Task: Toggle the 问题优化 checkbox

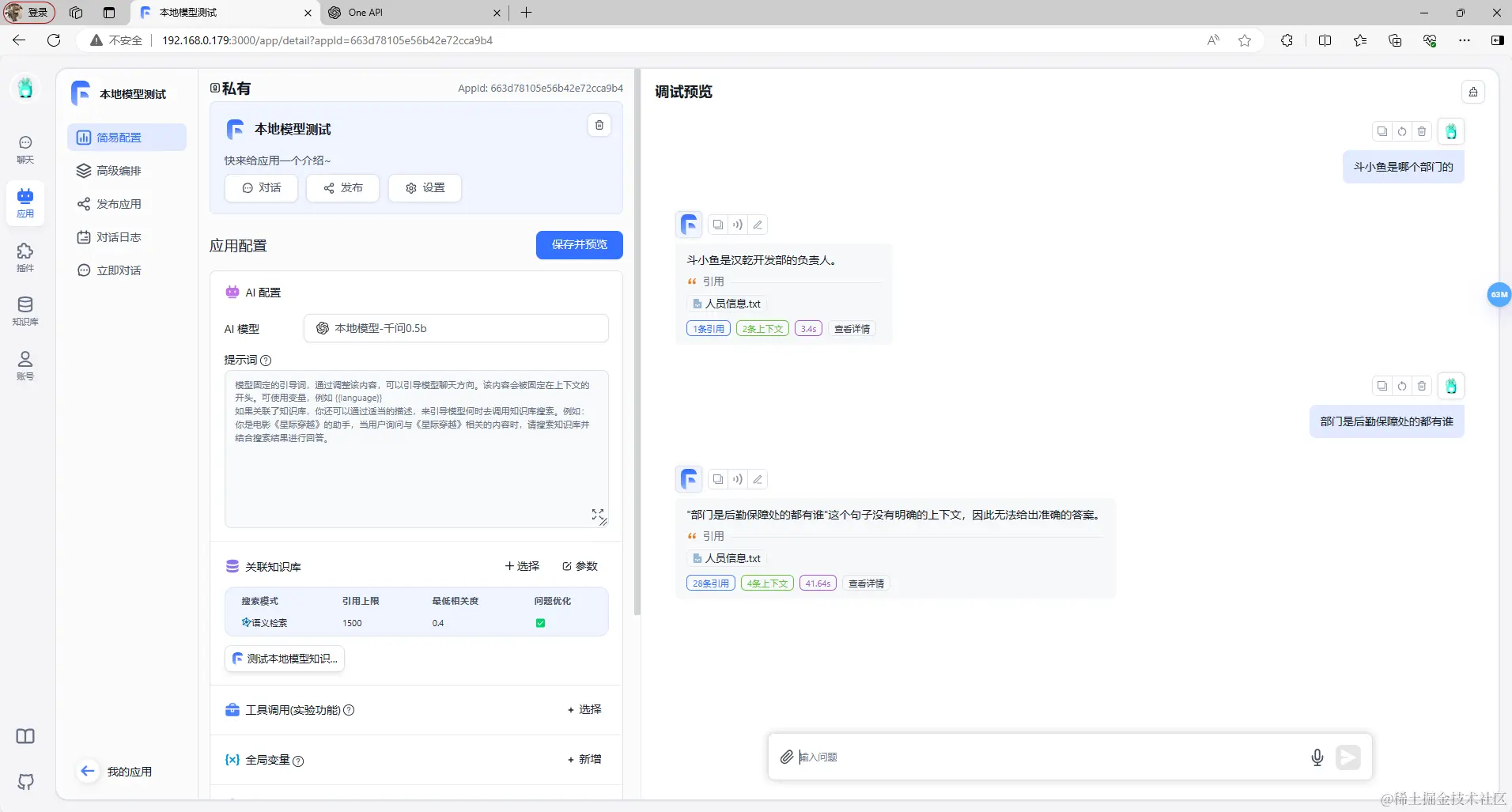Action: (540, 623)
